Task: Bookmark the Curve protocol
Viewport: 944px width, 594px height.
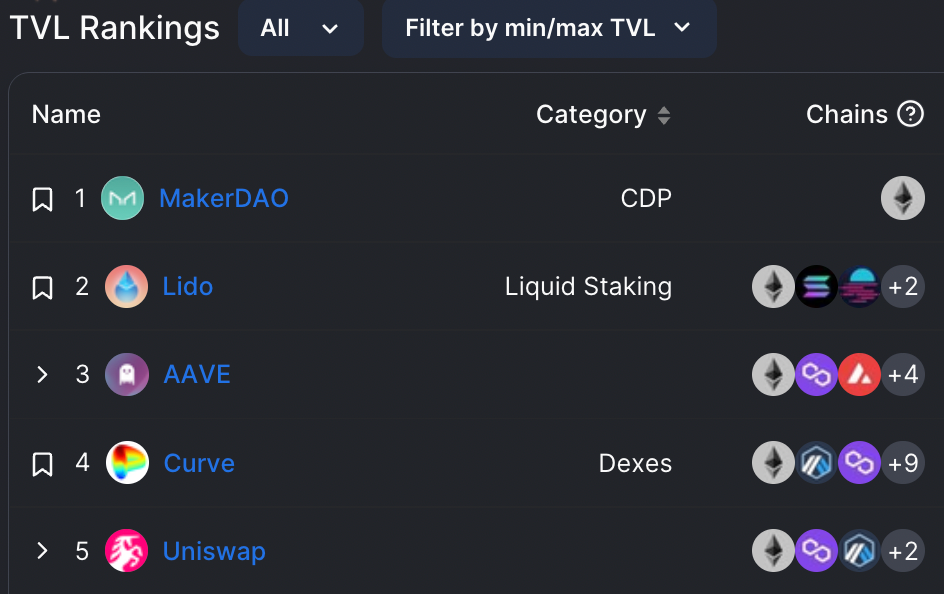Action: coord(42,463)
